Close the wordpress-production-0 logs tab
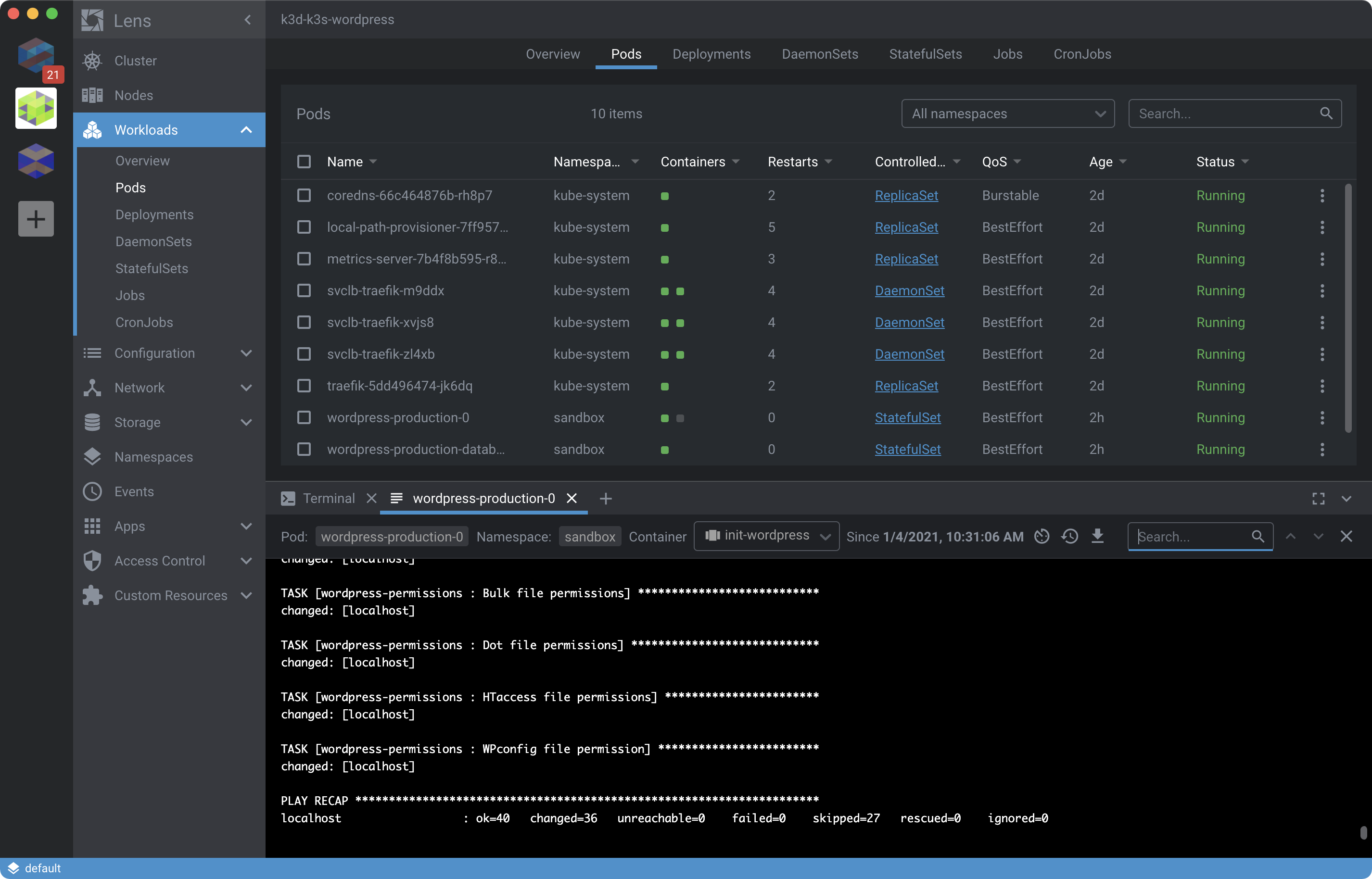The height and width of the screenshot is (879, 1372). (x=572, y=498)
